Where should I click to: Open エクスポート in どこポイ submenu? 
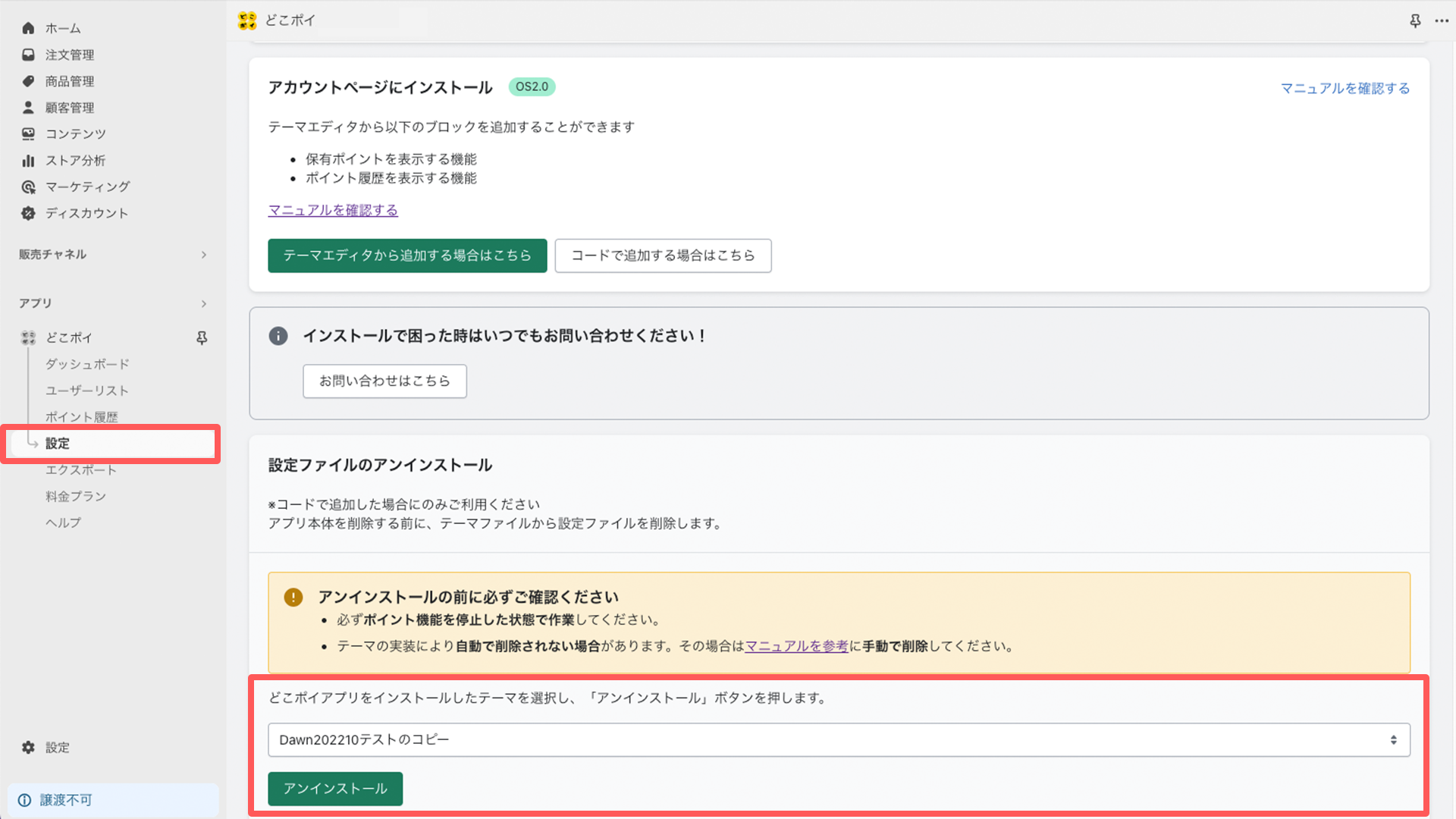pos(81,469)
